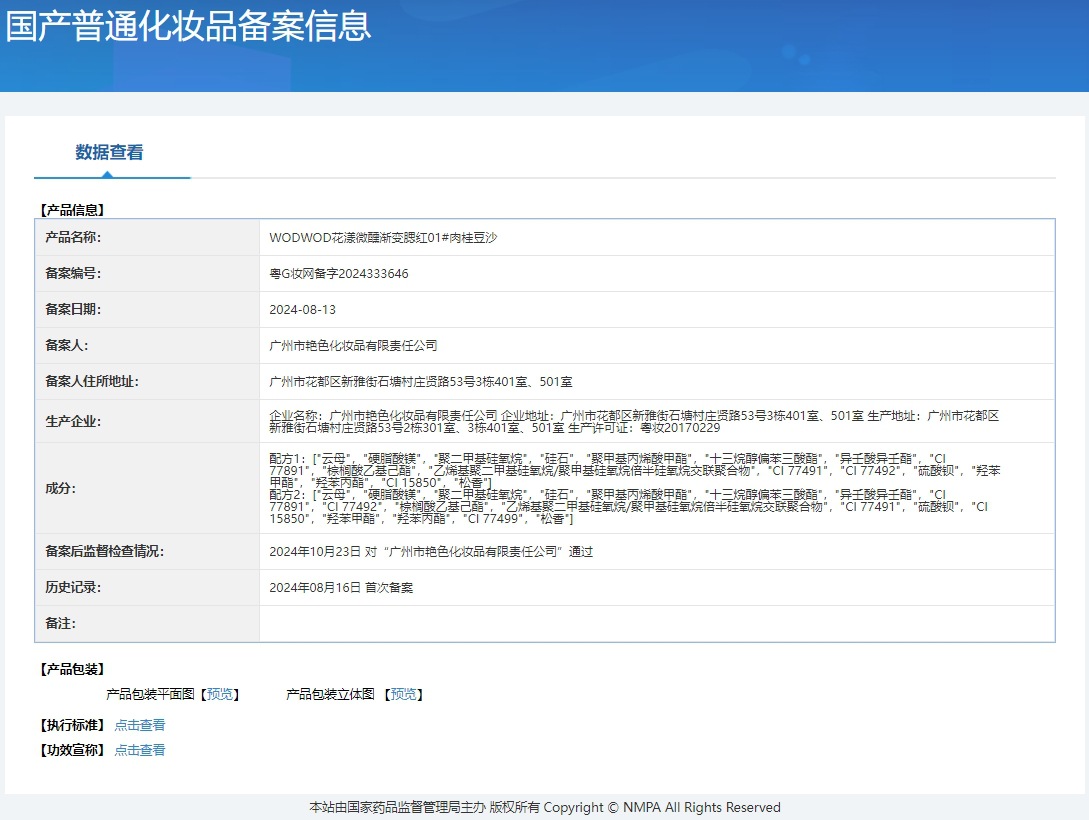The width and height of the screenshot is (1089, 820).
Task: Select the 生产企业 details text
Action: pyautogui.click(x=634, y=421)
